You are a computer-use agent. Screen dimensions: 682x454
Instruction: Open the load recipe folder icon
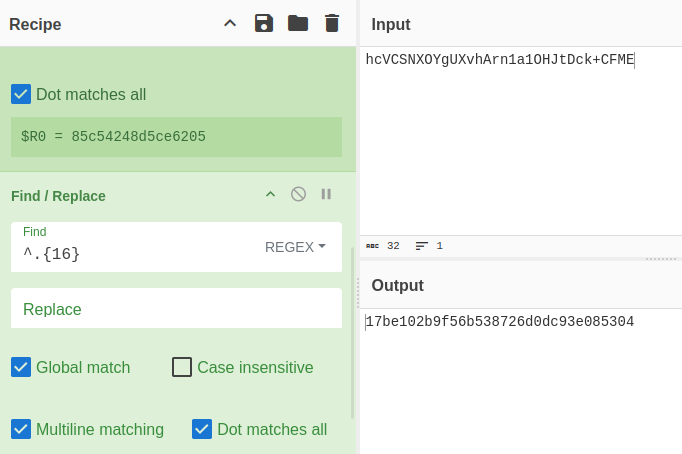tap(298, 23)
